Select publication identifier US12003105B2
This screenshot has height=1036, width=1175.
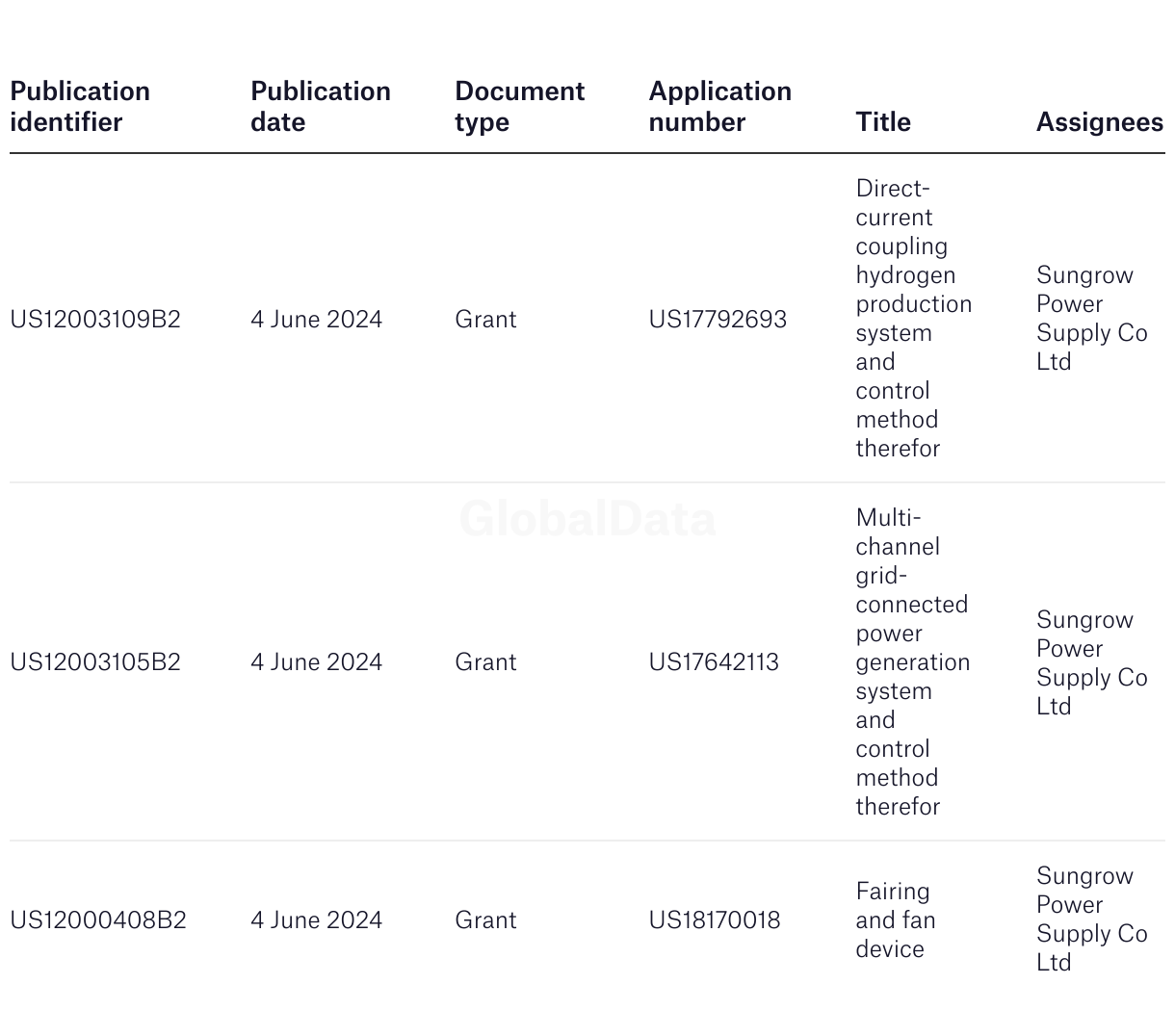95,662
